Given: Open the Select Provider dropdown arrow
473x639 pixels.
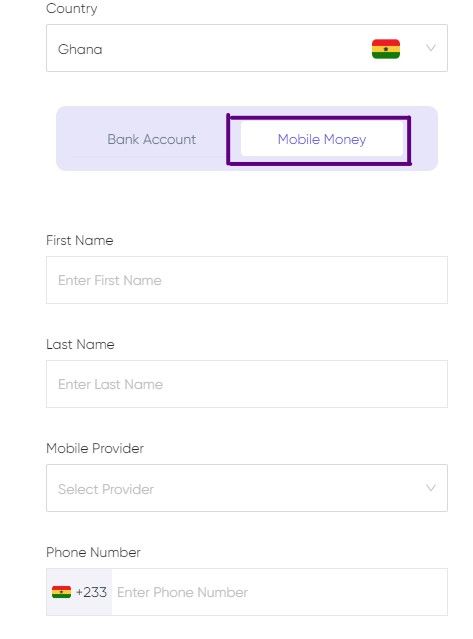Looking at the screenshot, I should click(431, 488).
